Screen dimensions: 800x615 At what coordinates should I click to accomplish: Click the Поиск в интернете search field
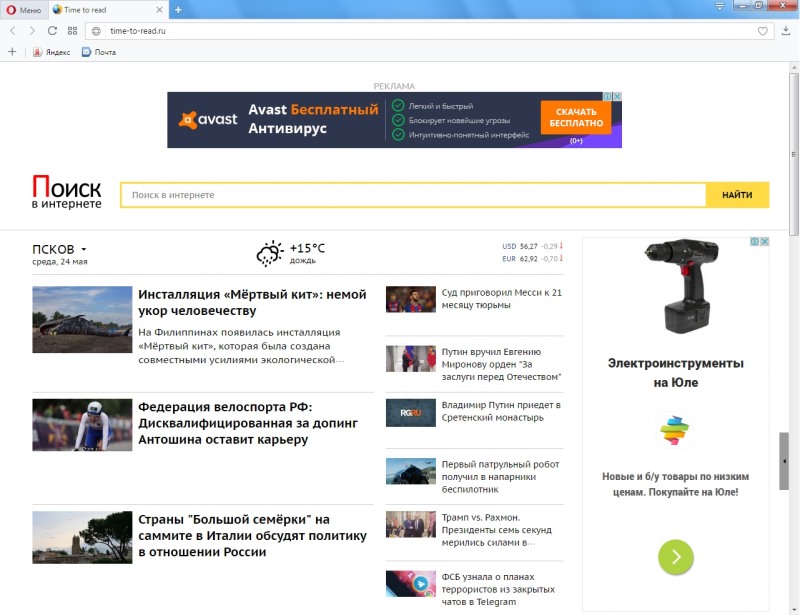tap(412, 195)
